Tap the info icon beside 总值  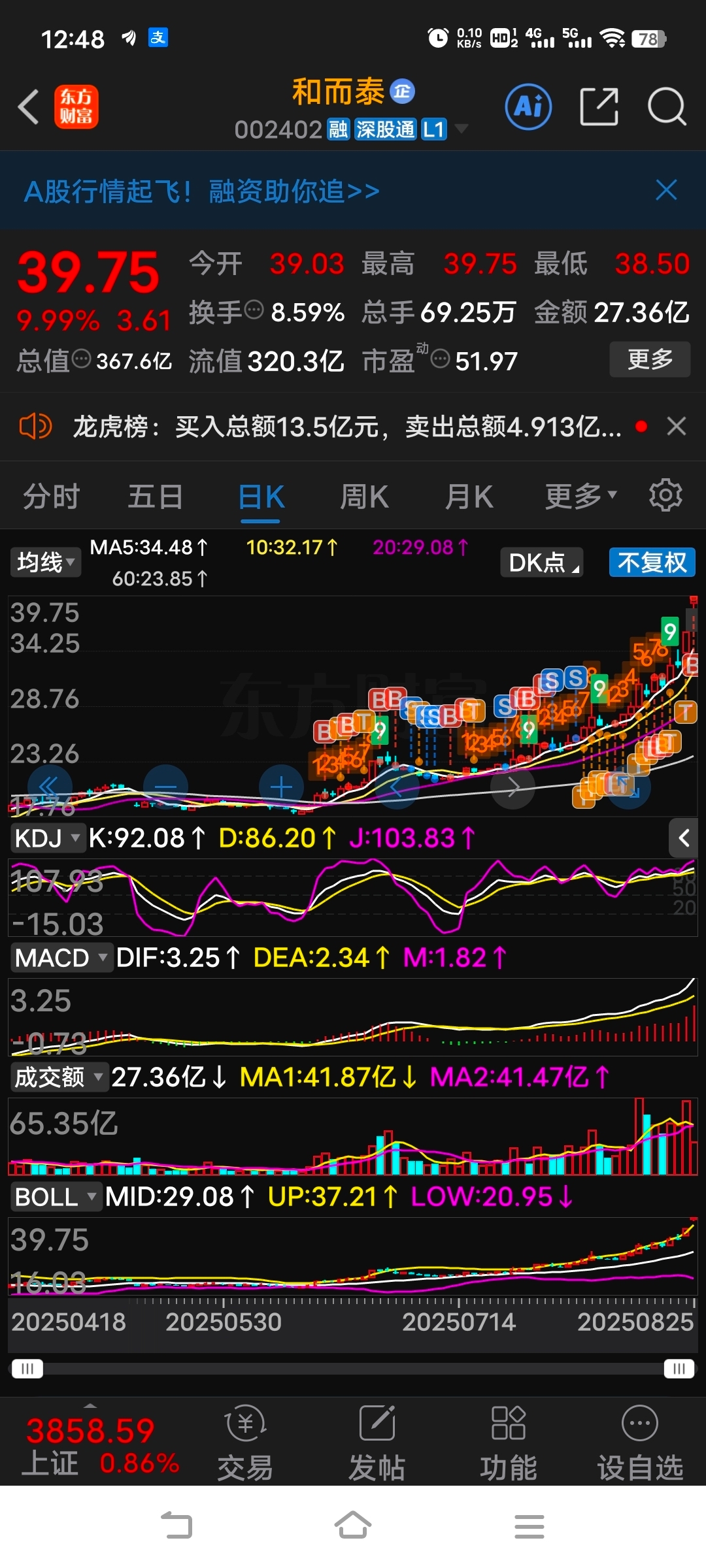pyautogui.click(x=81, y=359)
